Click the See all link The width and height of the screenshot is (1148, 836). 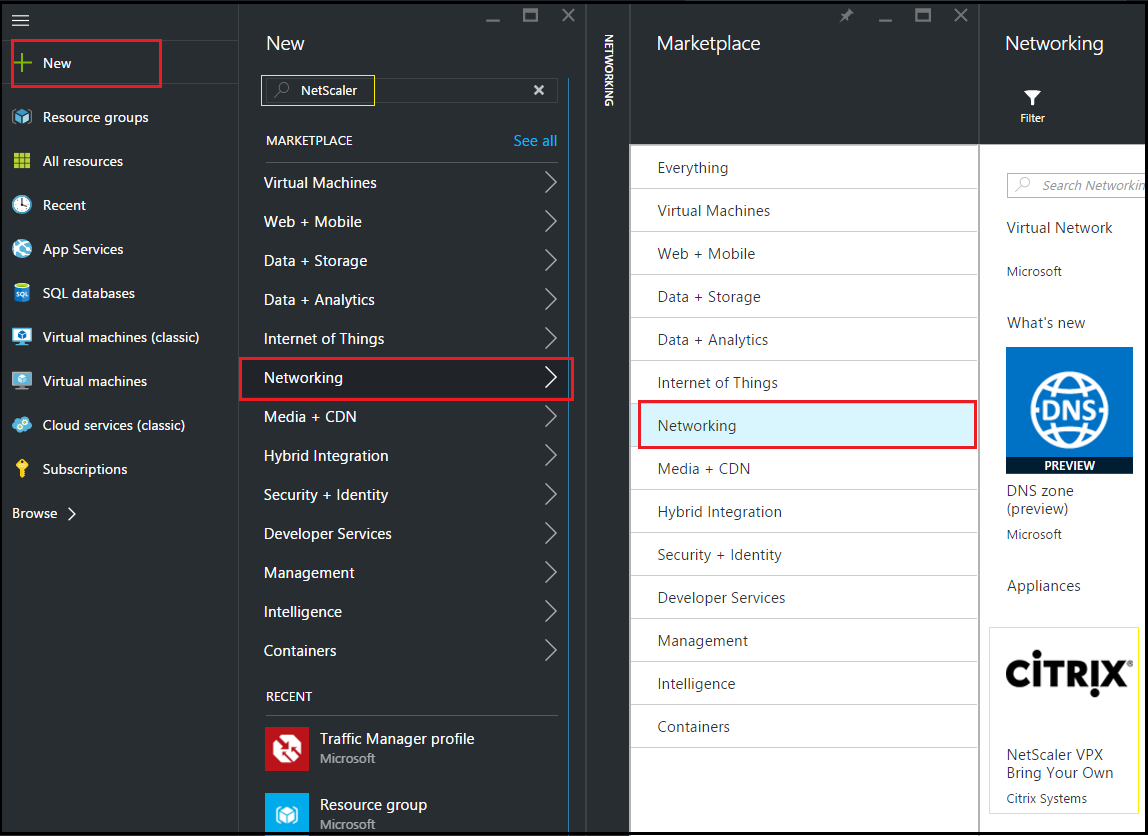[535, 141]
